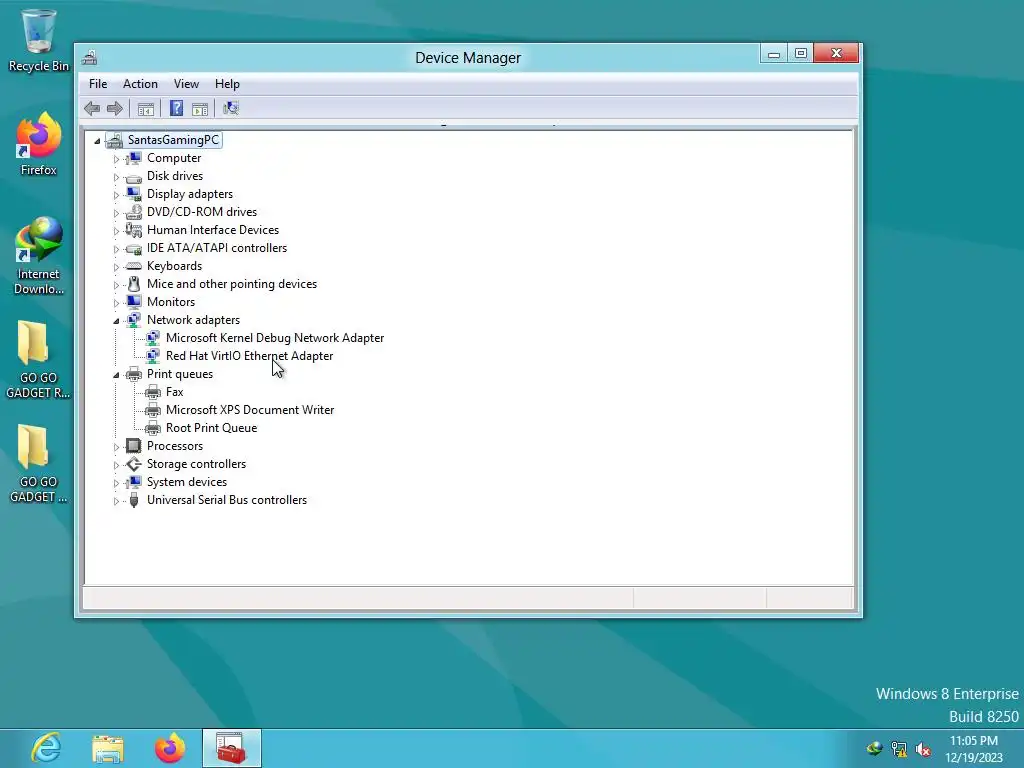Screen dimensions: 1024x768
Task: Click the Monitors category icon
Action: click(x=134, y=302)
